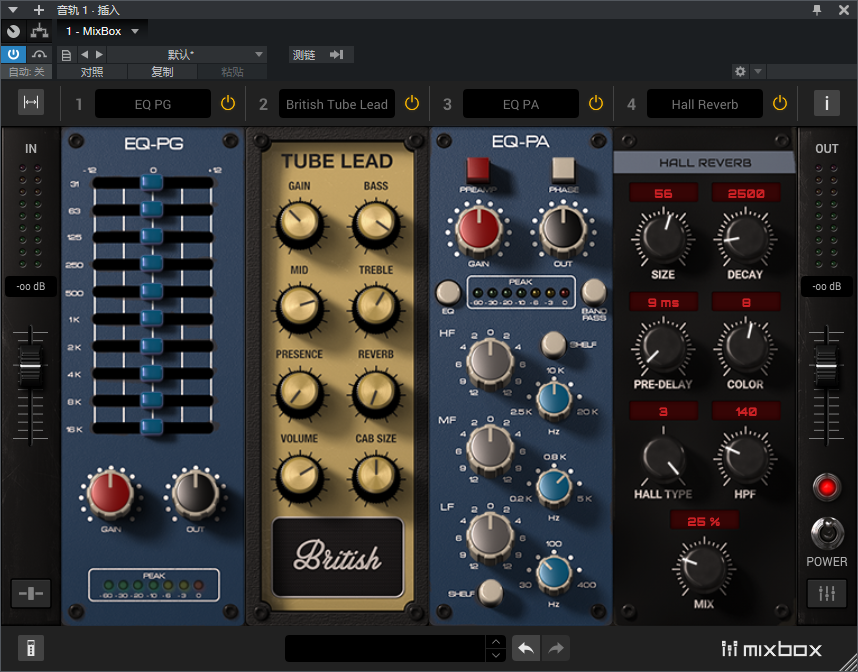Click the bottom-left remote device icon
The height and width of the screenshot is (672, 858).
point(31,649)
